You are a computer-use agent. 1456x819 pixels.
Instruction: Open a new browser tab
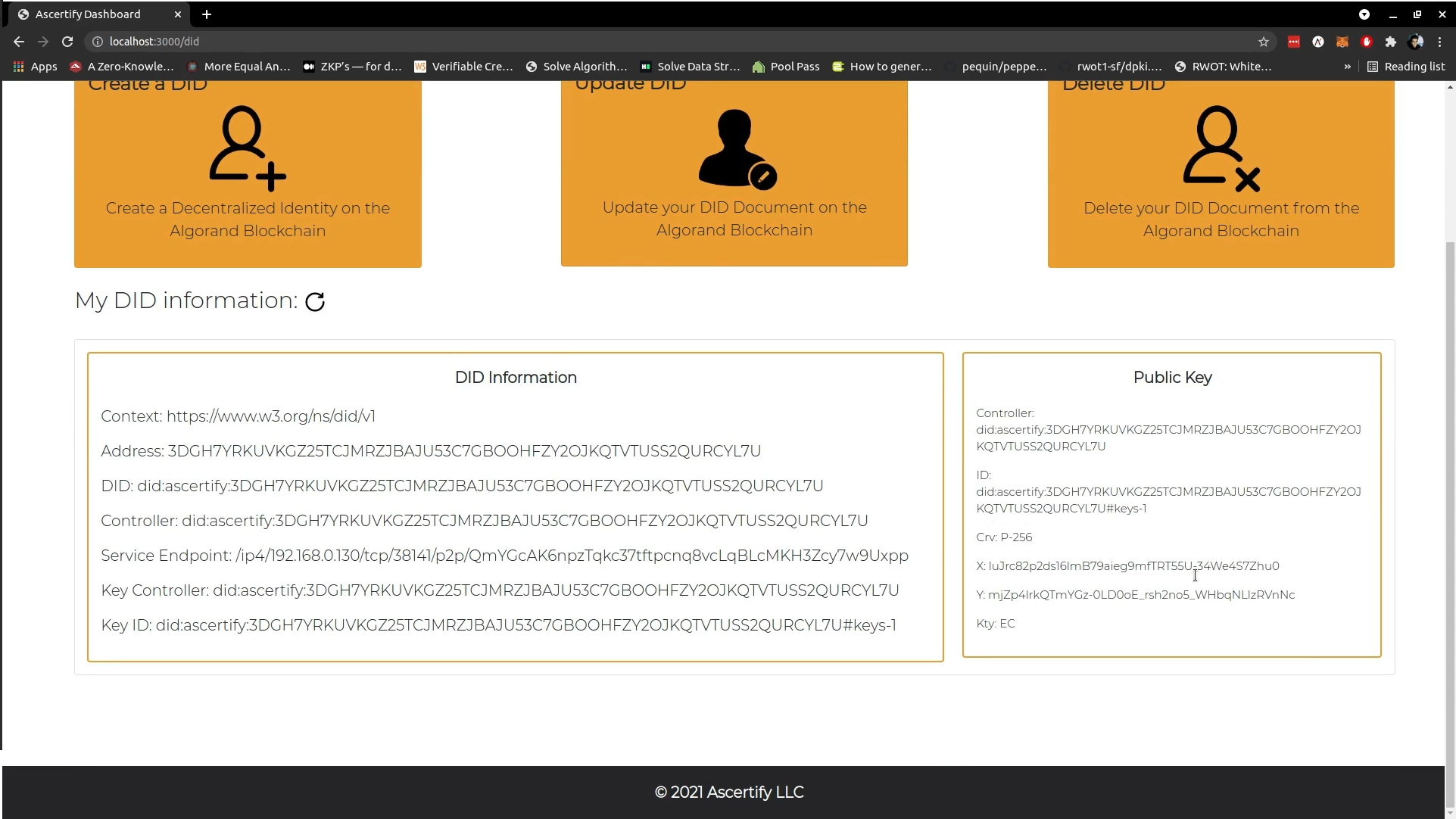[207, 14]
